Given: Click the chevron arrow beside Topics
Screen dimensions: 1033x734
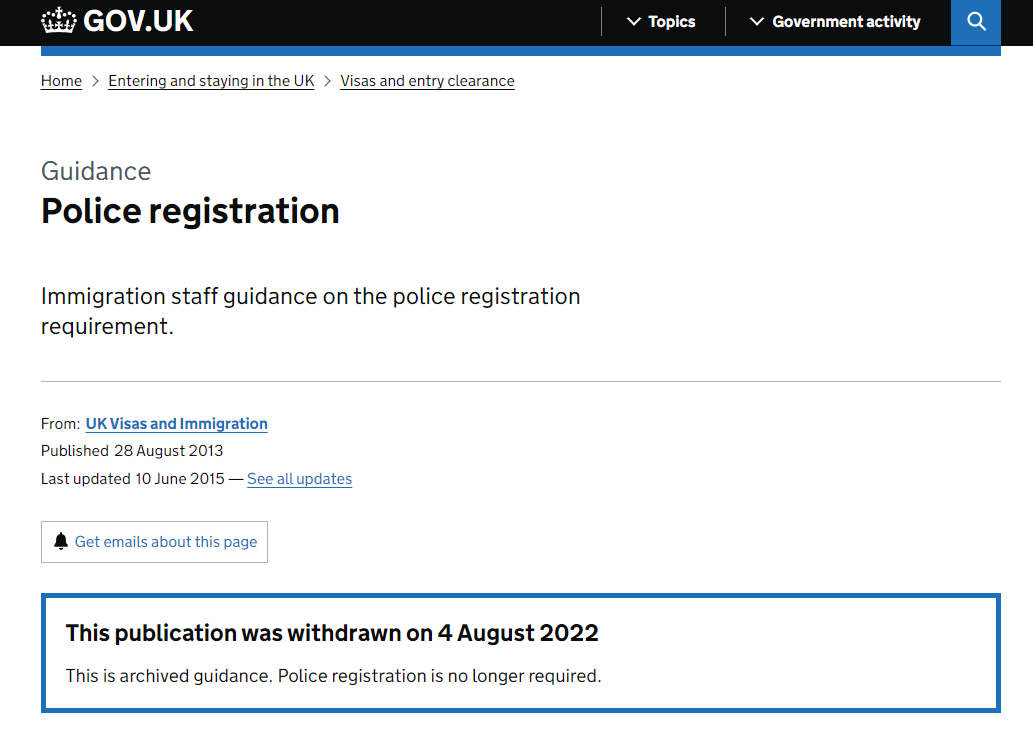Looking at the screenshot, I should pyautogui.click(x=633, y=21).
